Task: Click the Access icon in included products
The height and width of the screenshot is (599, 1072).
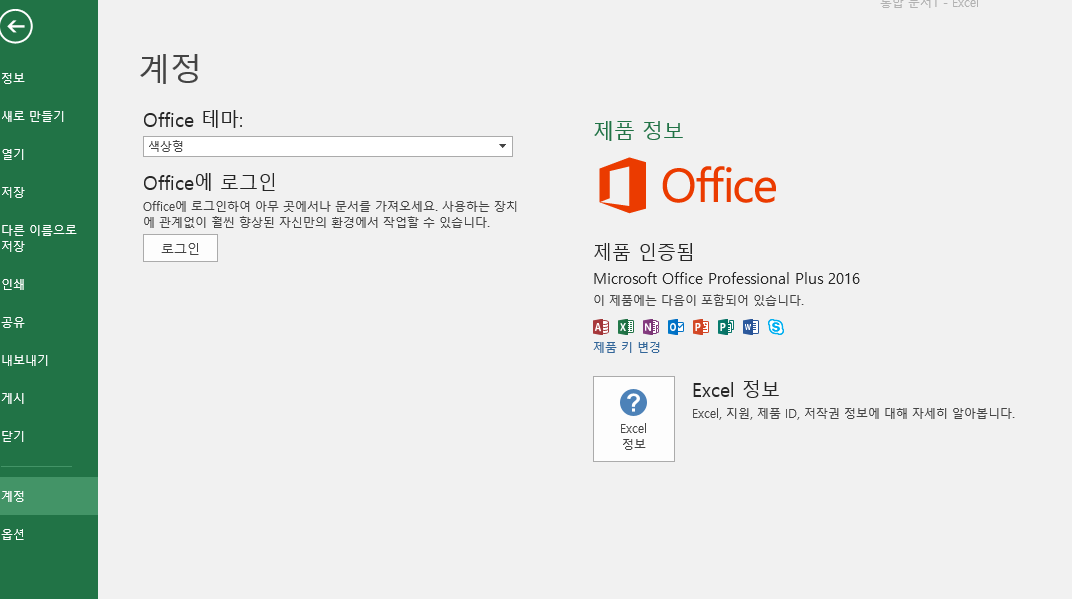Action: click(x=601, y=327)
